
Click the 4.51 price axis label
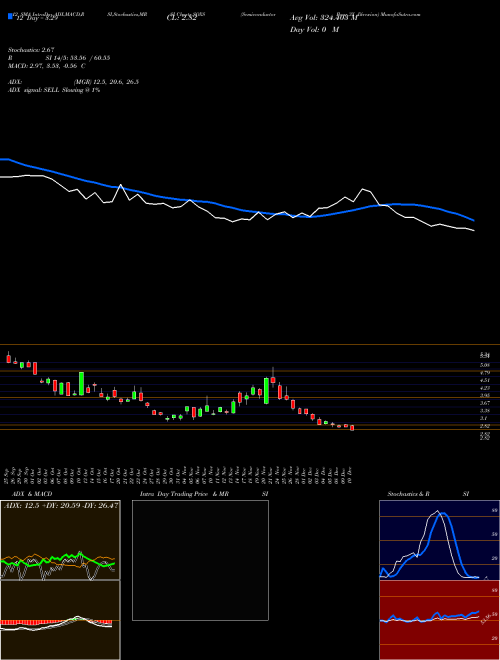pyautogui.click(x=484, y=380)
